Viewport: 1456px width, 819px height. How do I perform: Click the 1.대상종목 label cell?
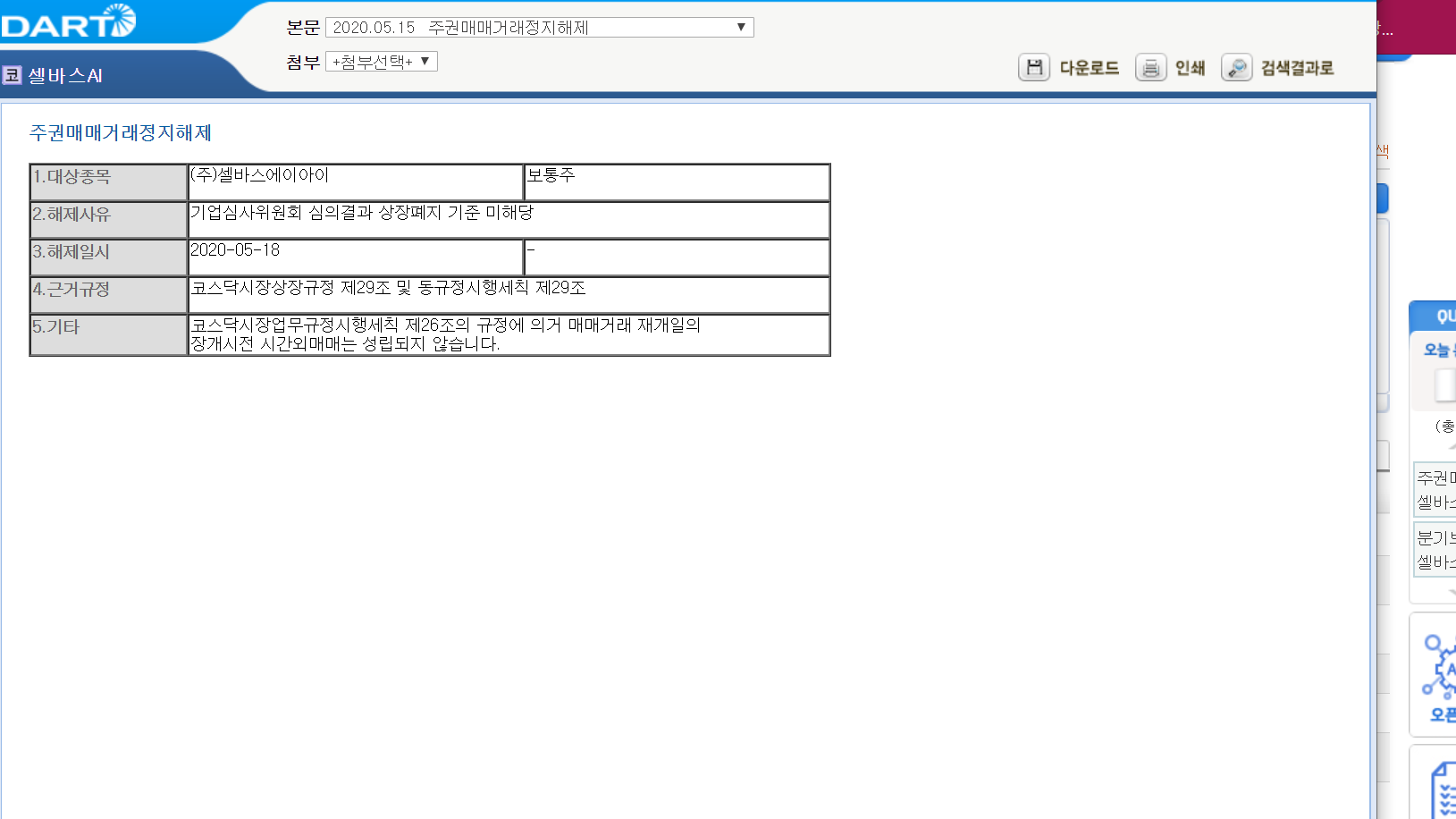pyautogui.click(x=108, y=182)
